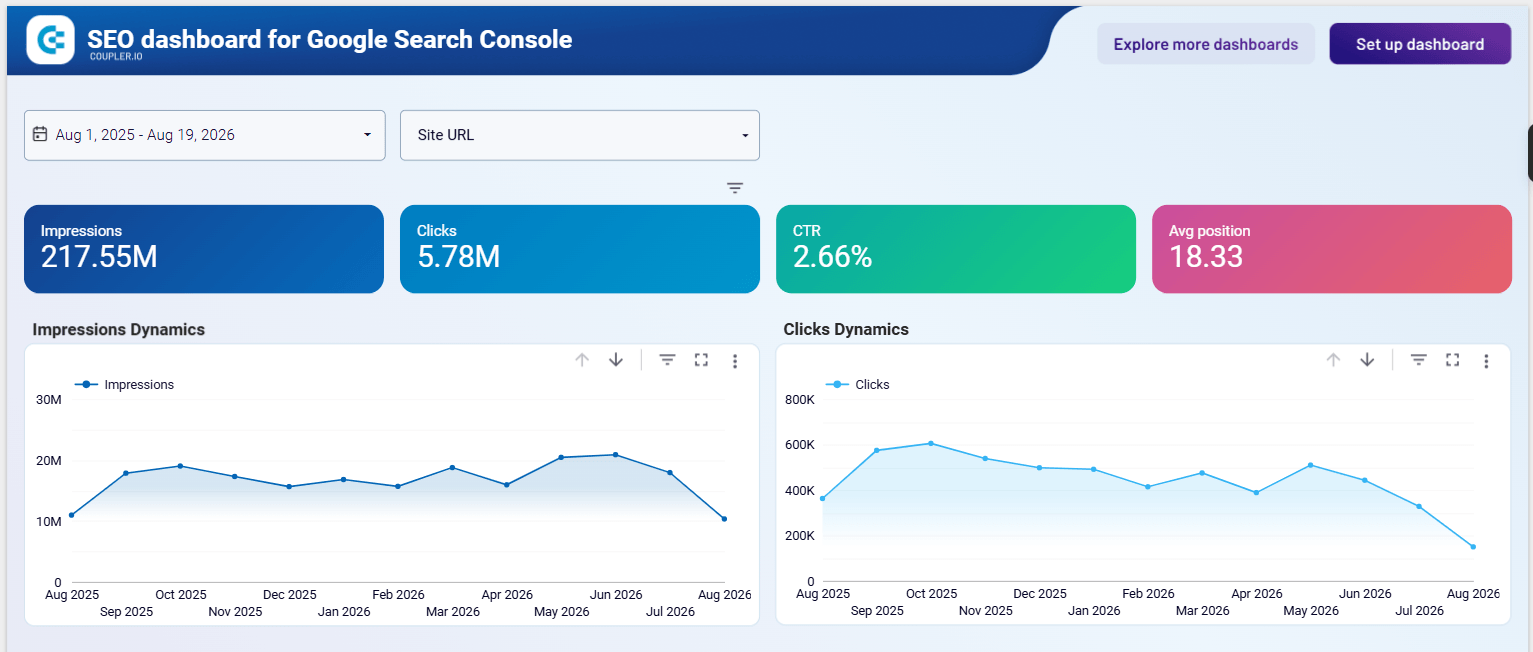
Task: Click the May 2026 data point on Clicks chart
Action: click(1310, 465)
